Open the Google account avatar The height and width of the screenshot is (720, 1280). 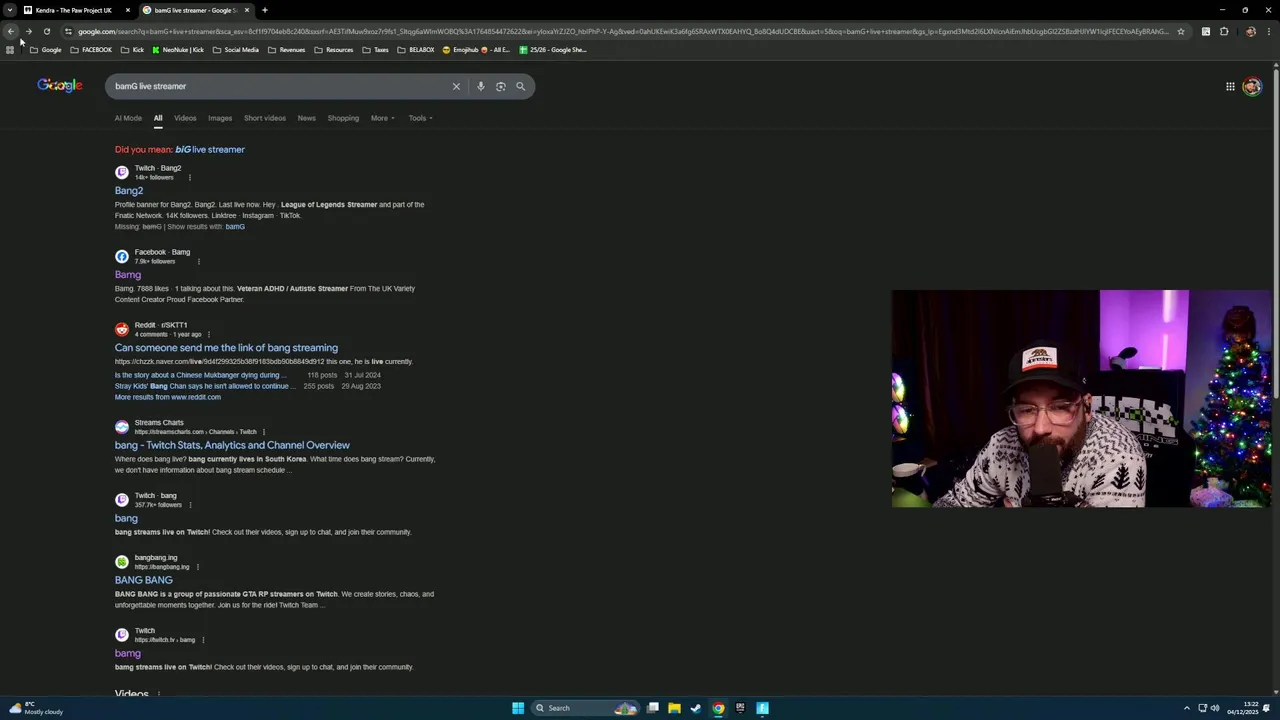click(1252, 86)
